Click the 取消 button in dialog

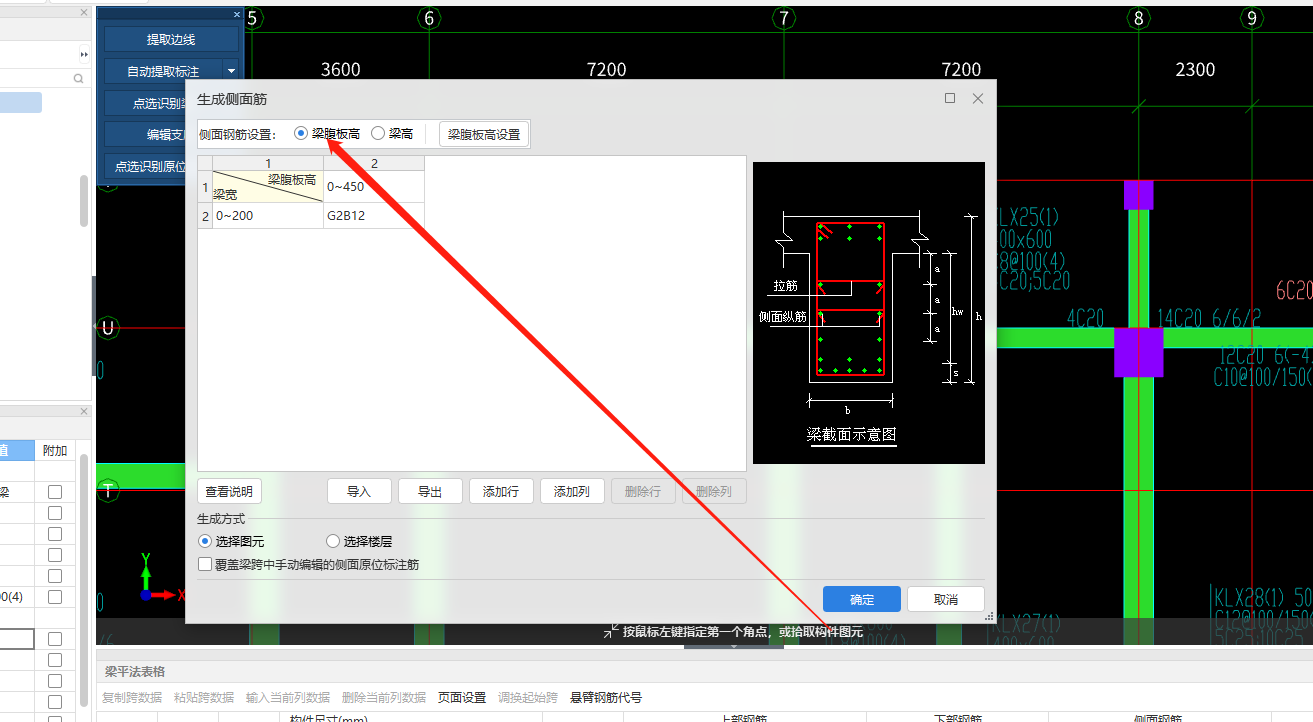(946, 599)
